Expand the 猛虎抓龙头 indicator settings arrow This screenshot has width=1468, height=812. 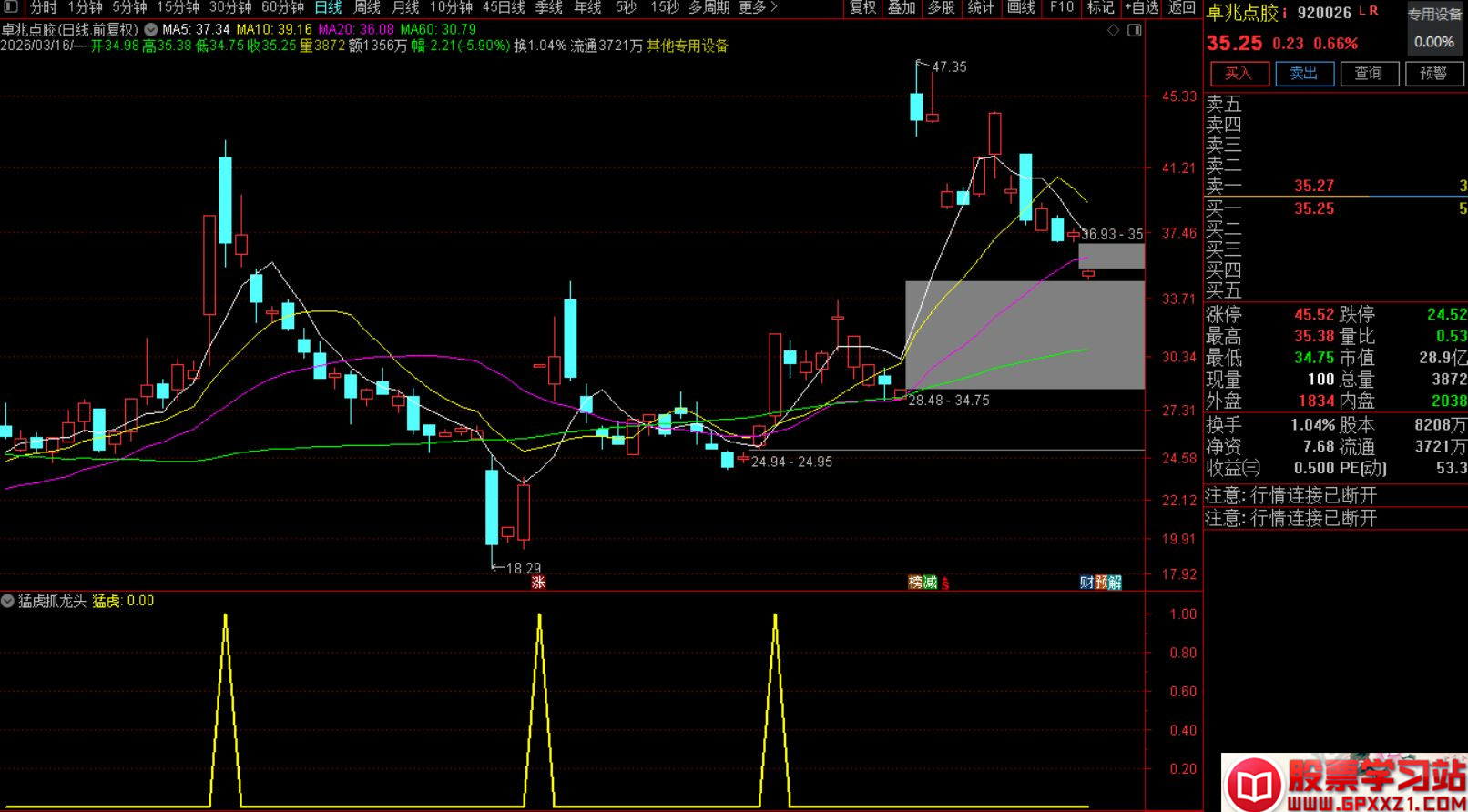pos(8,601)
